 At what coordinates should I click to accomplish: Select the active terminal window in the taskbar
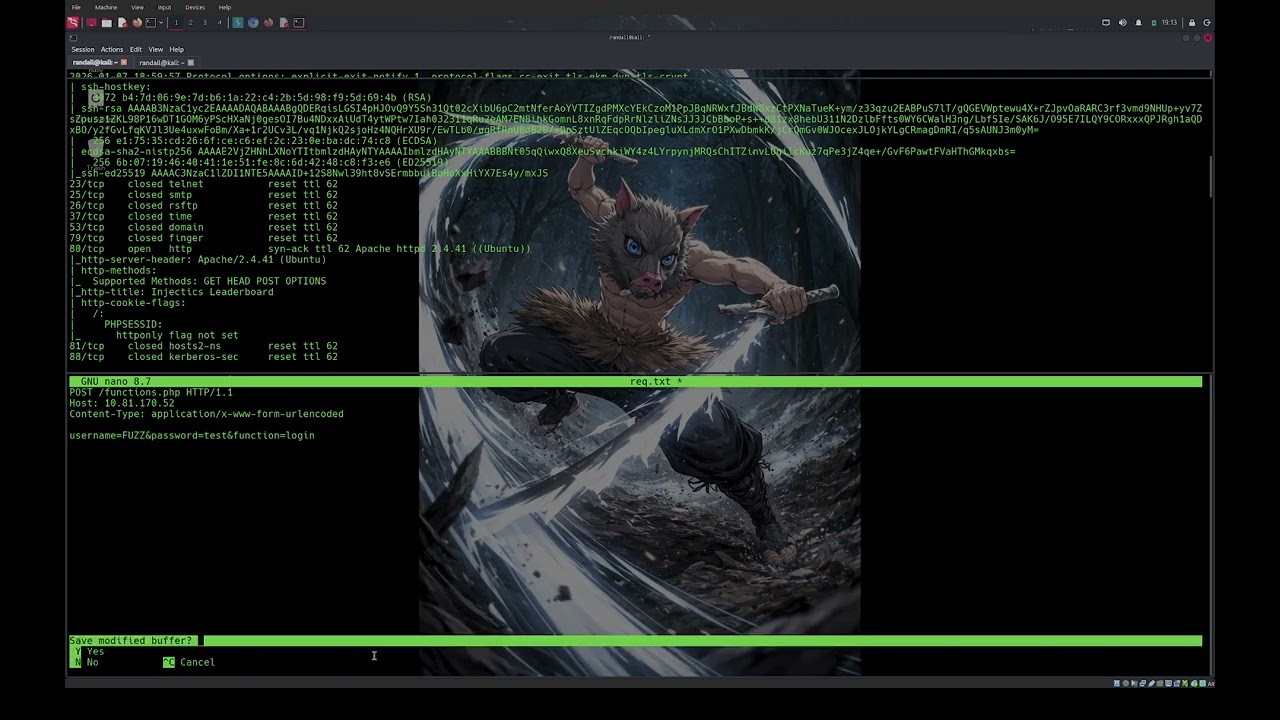(299, 22)
